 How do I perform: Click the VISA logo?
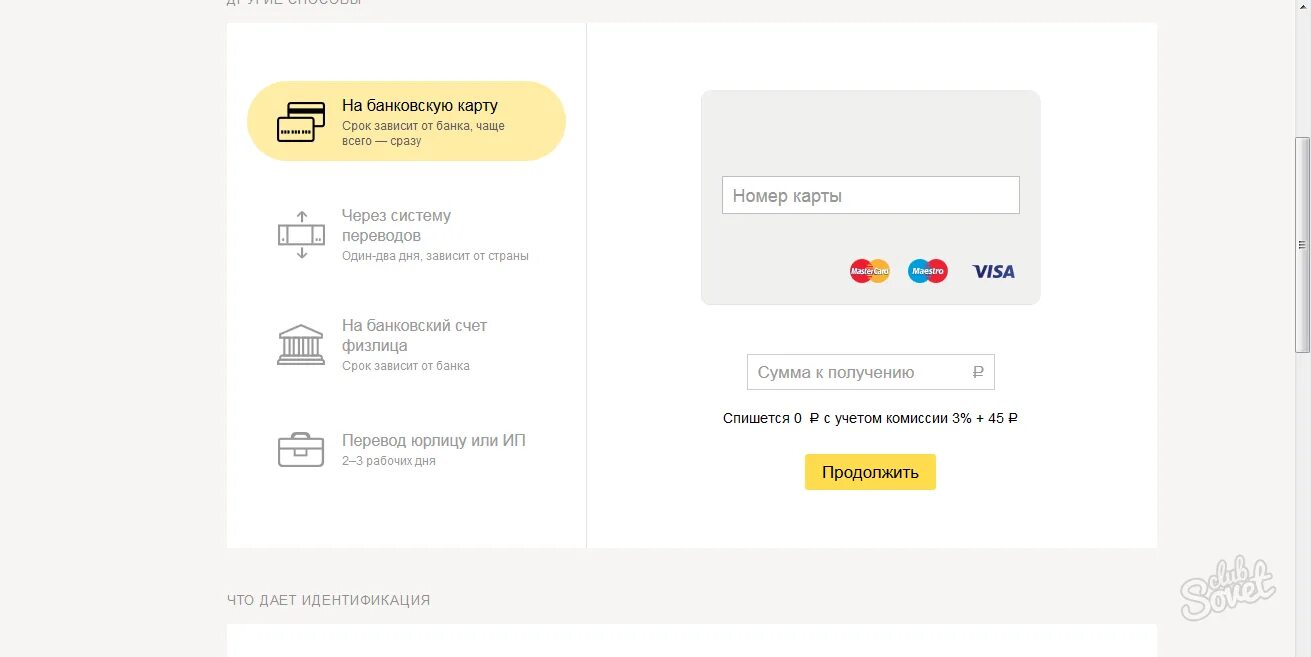pos(993,271)
